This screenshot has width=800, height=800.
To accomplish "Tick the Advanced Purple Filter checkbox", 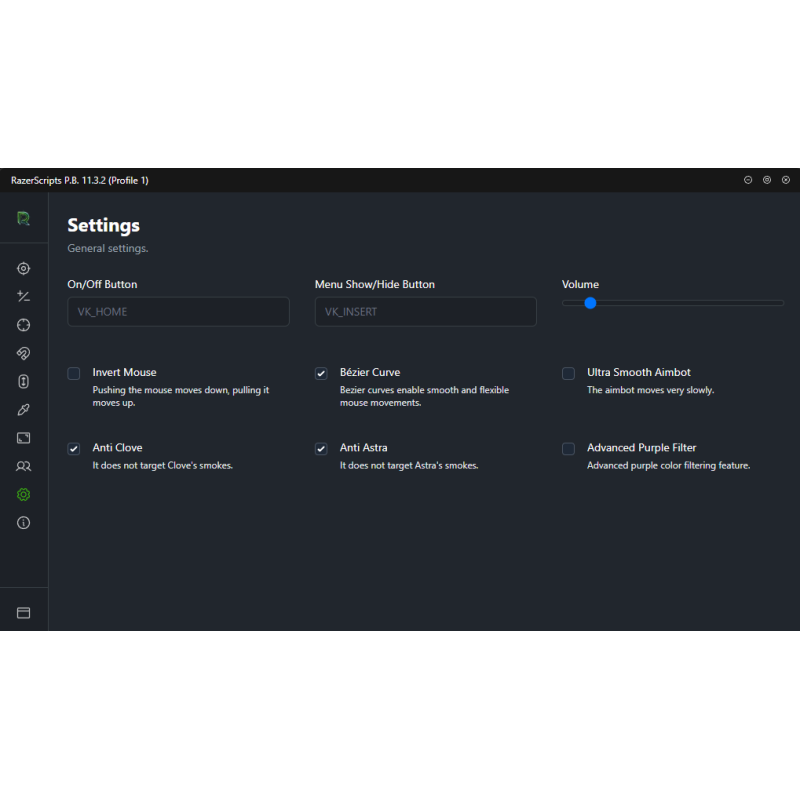I will pos(568,448).
